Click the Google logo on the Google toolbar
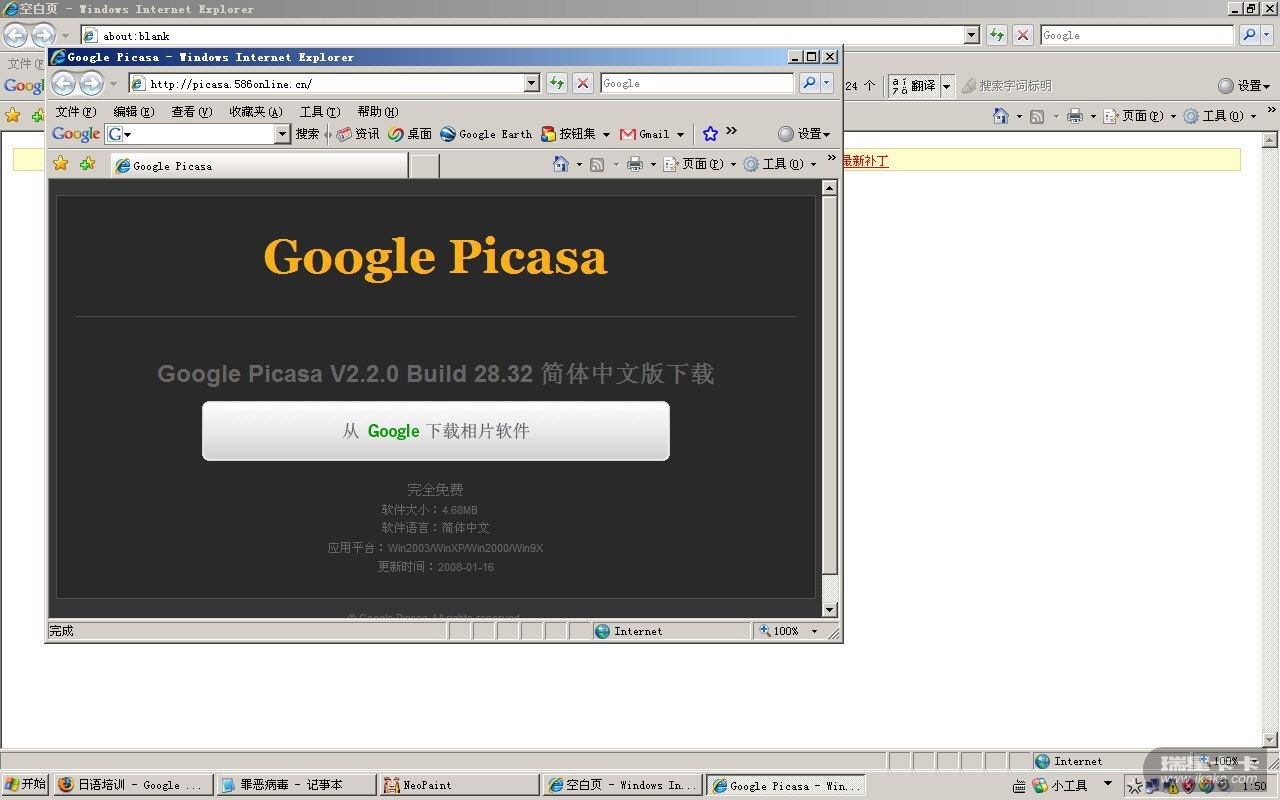Screen dimensions: 1280x800 click(x=76, y=134)
